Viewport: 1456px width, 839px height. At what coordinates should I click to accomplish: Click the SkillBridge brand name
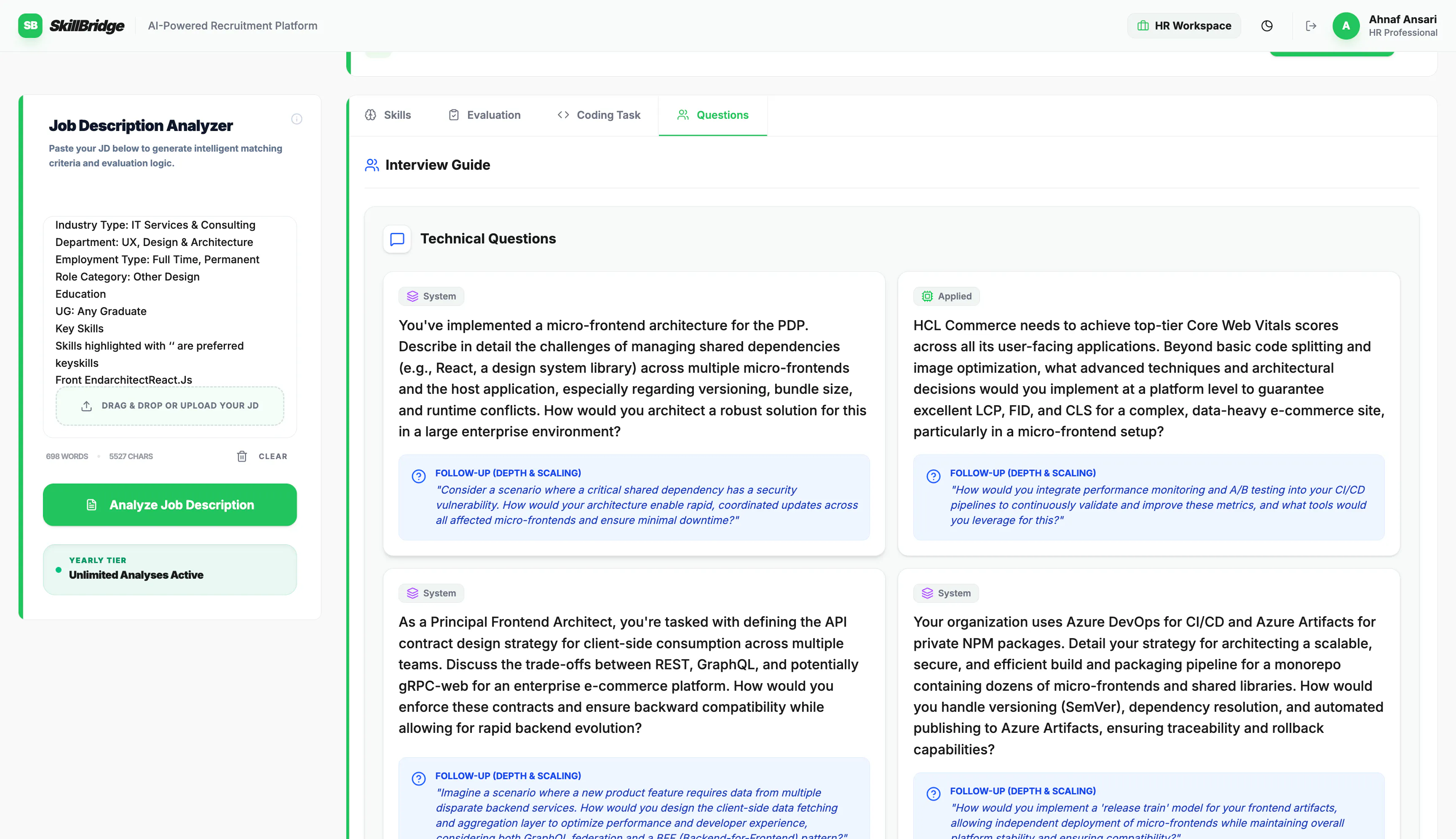click(87, 26)
